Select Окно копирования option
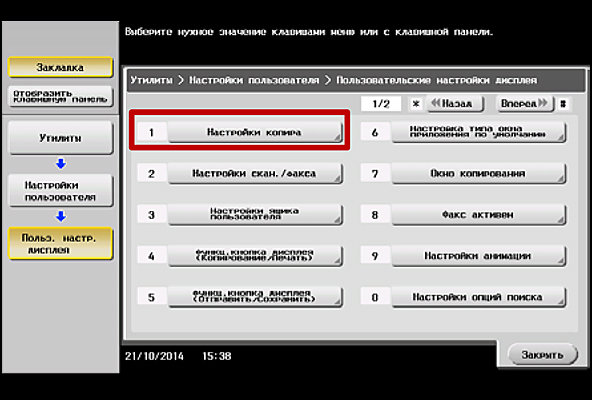This screenshot has height=400, width=592. (478, 173)
